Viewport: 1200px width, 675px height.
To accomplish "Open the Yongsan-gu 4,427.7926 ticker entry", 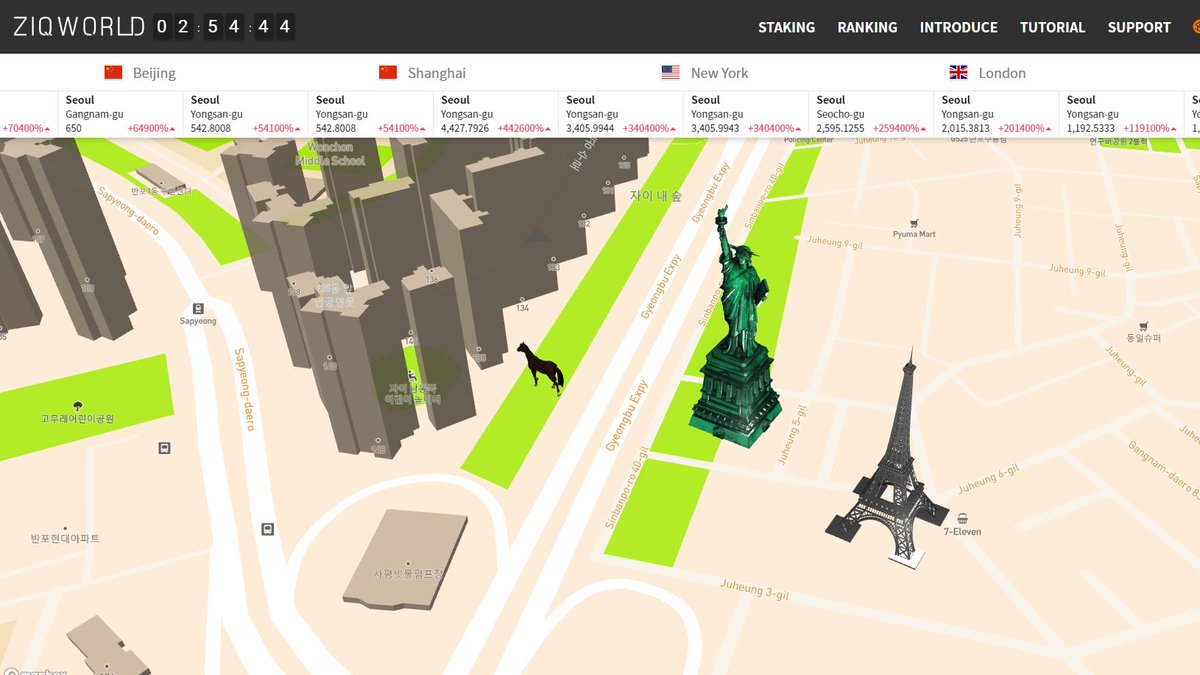I will click(x=495, y=114).
